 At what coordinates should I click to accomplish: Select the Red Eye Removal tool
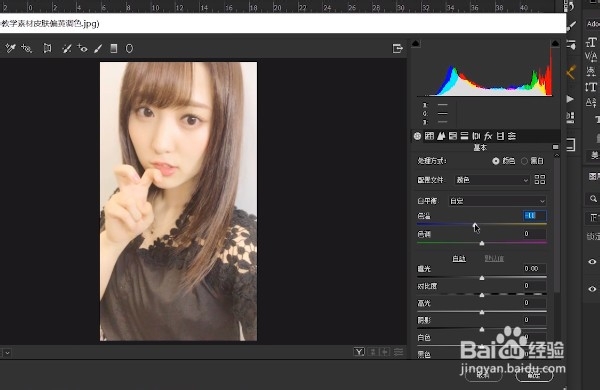tap(82, 48)
